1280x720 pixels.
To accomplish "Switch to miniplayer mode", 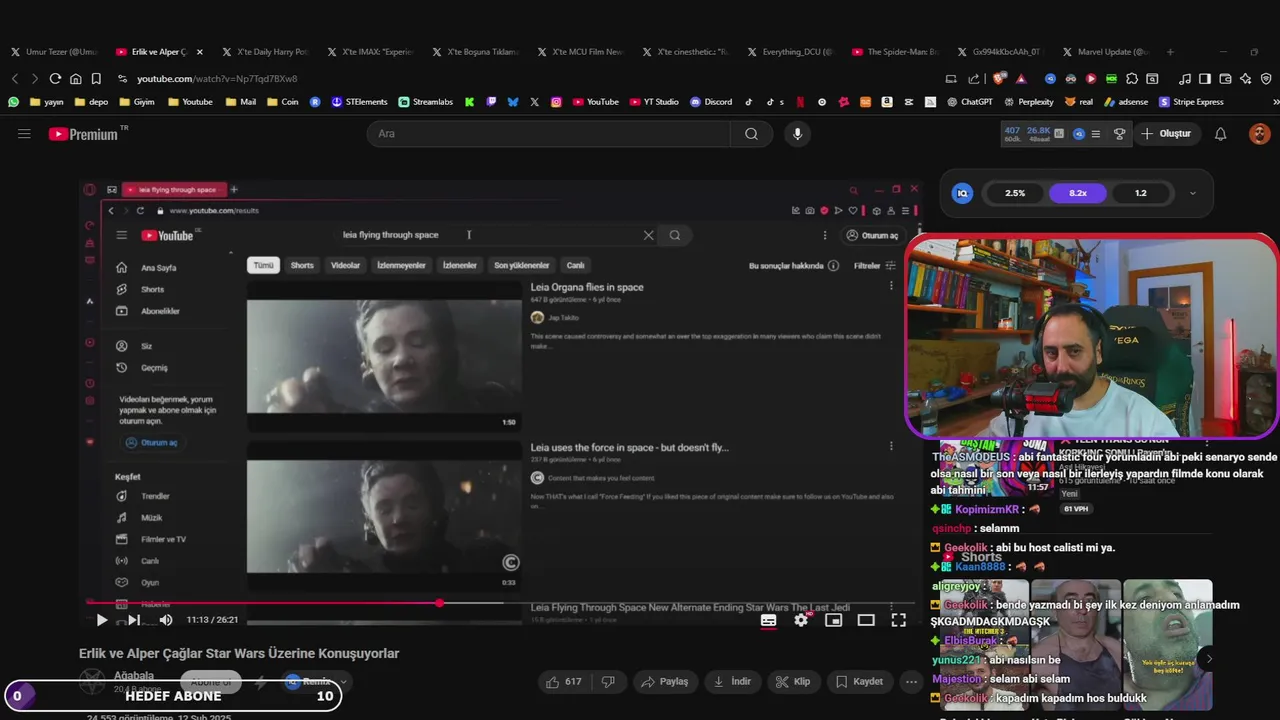I will coord(833,620).
